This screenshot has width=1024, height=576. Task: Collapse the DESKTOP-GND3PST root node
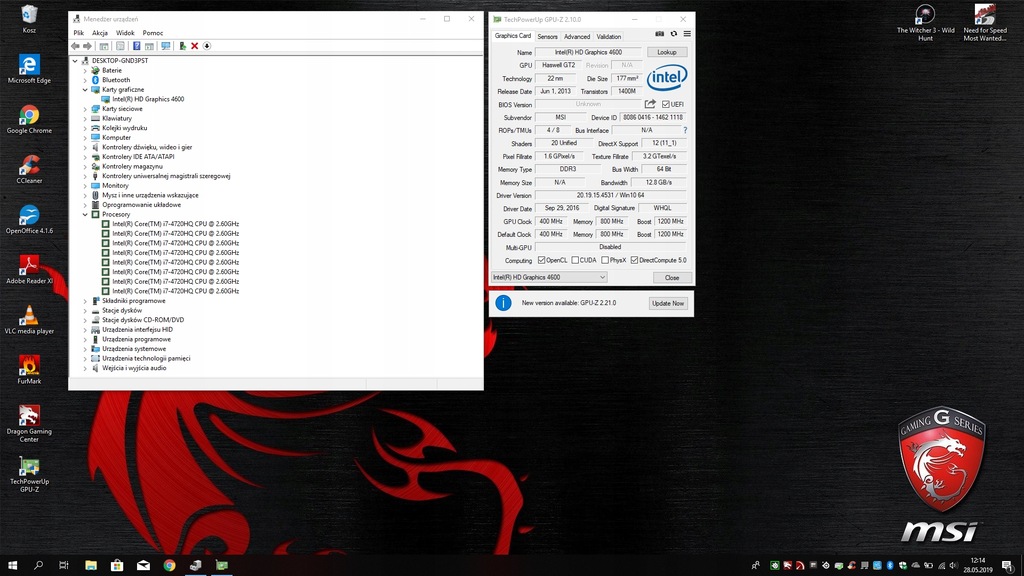pyautogui.click(x=75, y=61)
